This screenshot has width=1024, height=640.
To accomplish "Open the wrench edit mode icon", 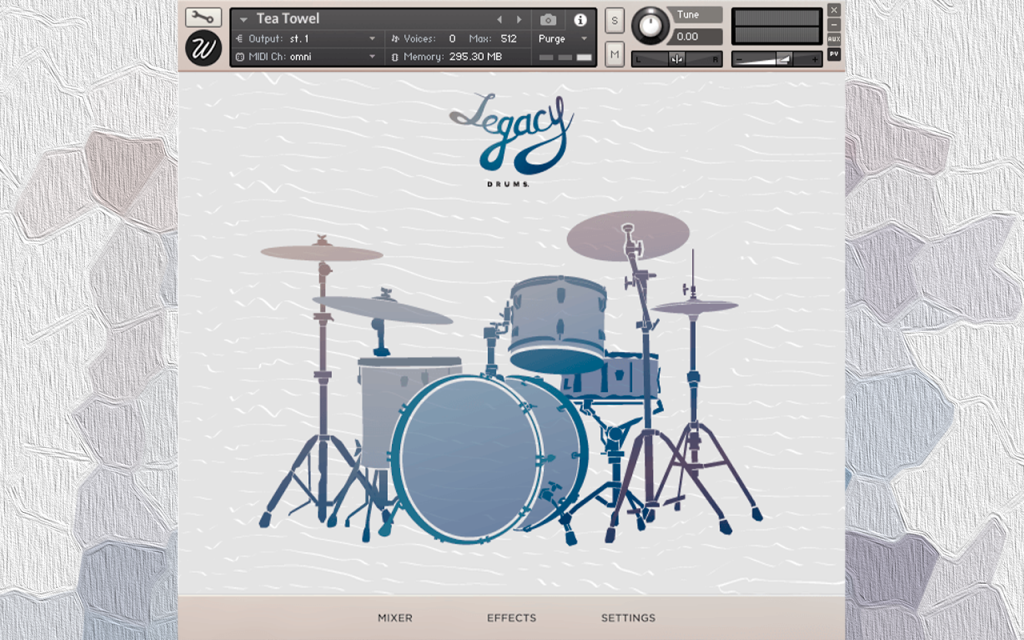I will (203, 17).
